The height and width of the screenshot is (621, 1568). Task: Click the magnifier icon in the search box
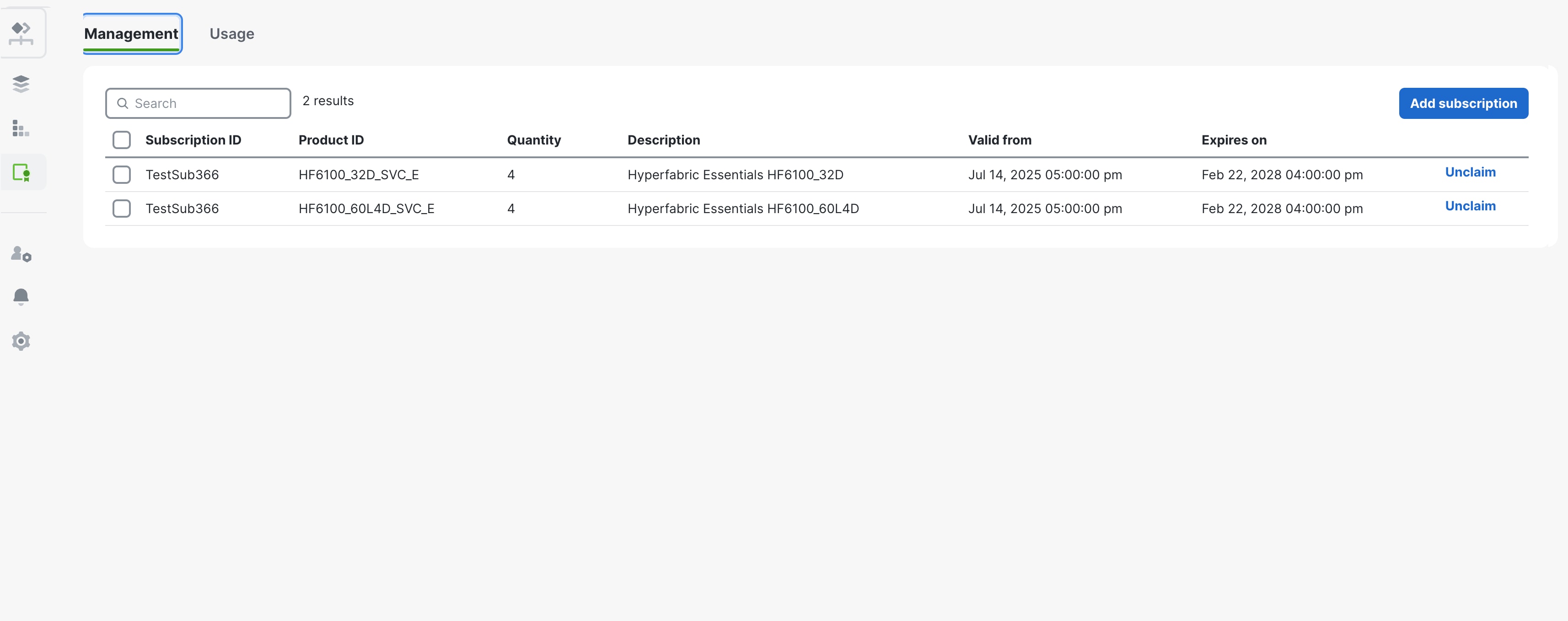coord(122,103)
